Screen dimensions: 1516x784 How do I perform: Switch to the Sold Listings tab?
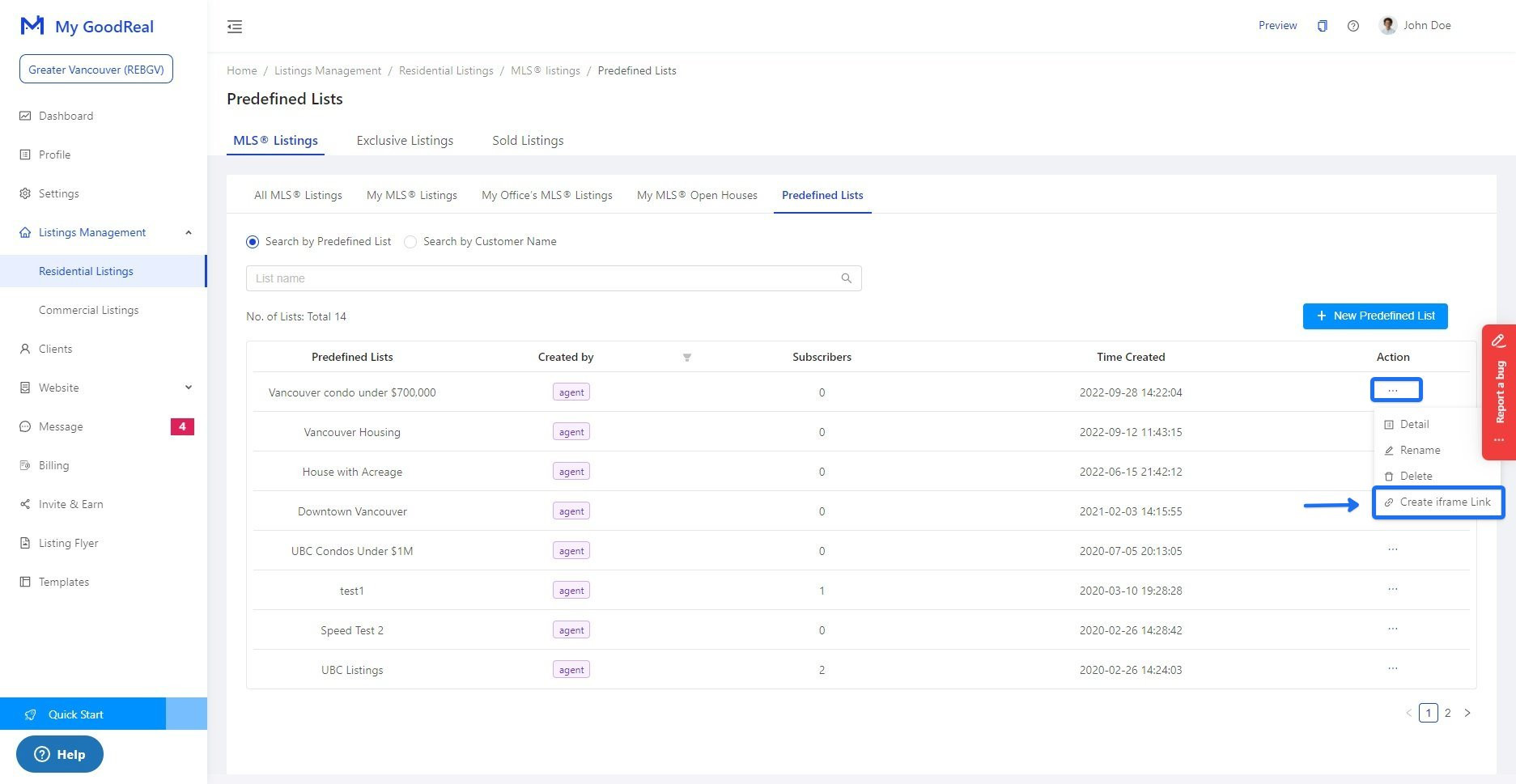tap(527, 140)
